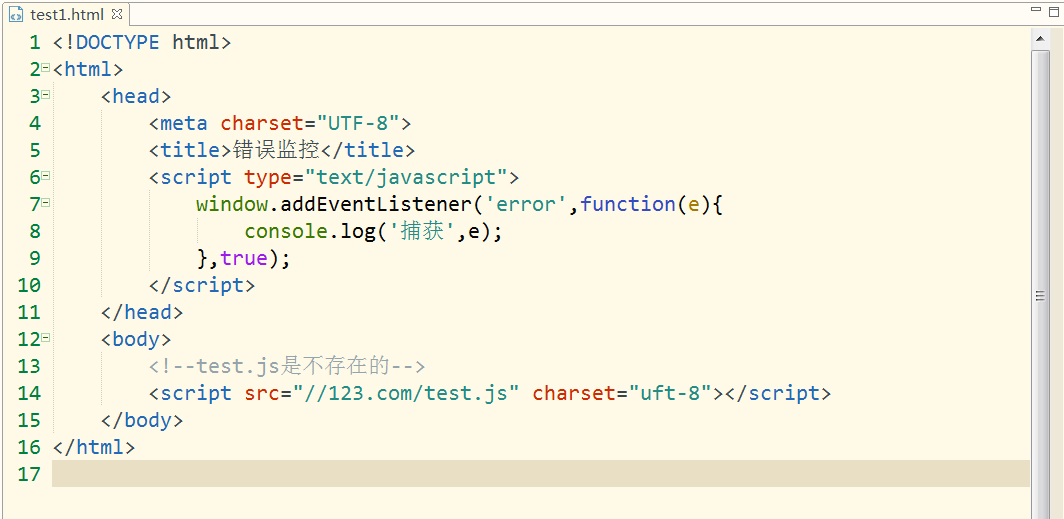Collapse the addEventListener function on line 7

(x=46, y=203)
